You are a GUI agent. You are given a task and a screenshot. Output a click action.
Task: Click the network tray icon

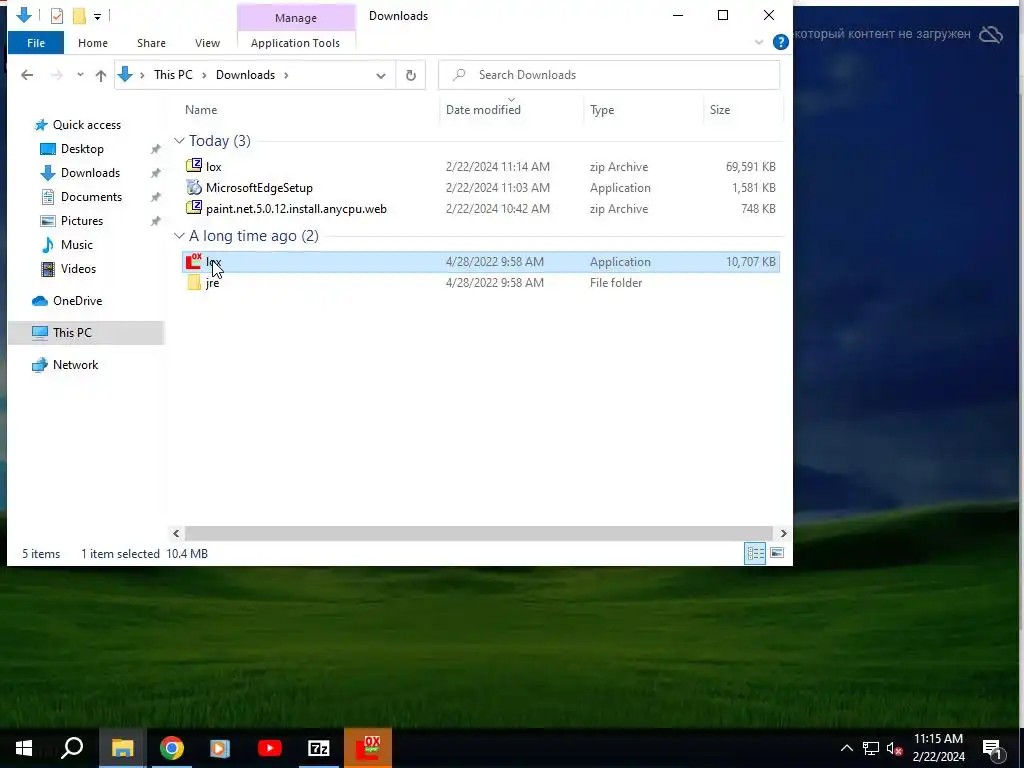click(871, 748)
